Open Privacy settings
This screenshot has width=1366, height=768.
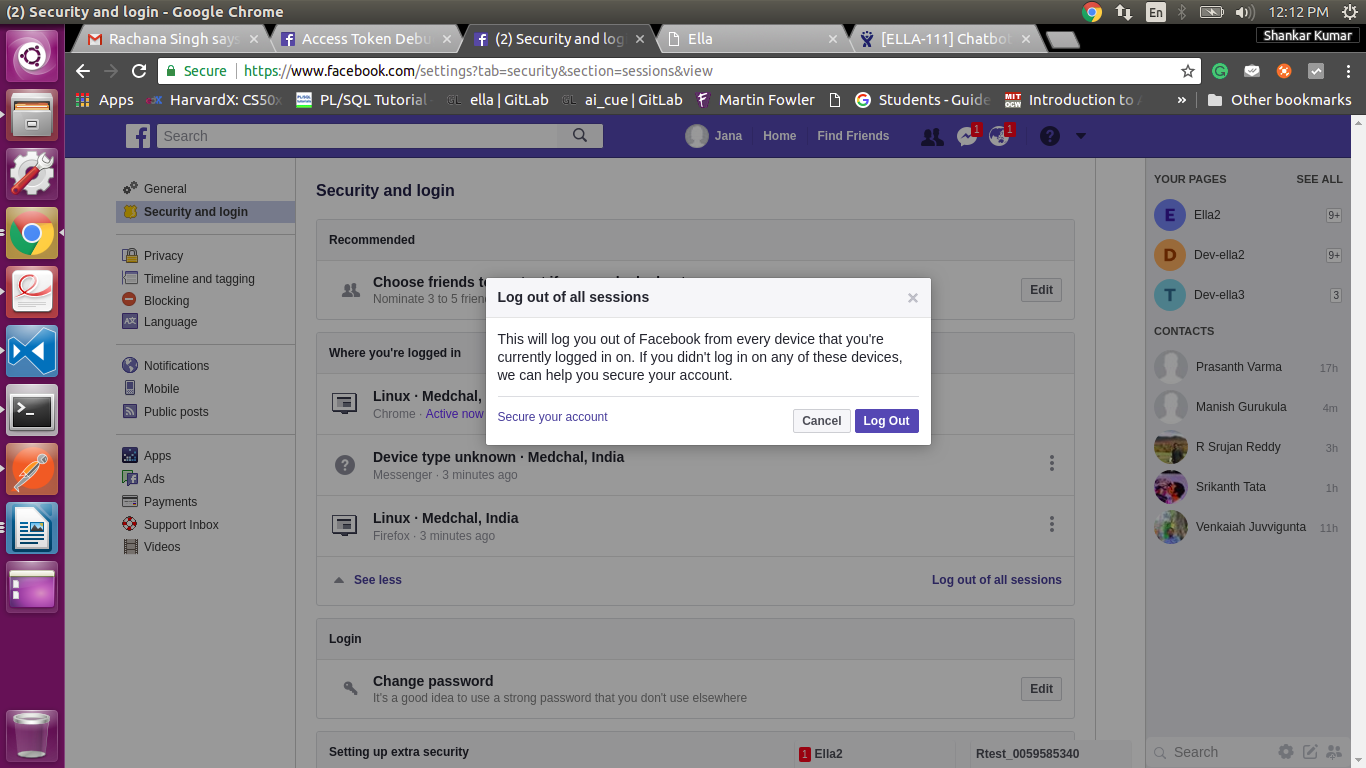coord(163,256)
